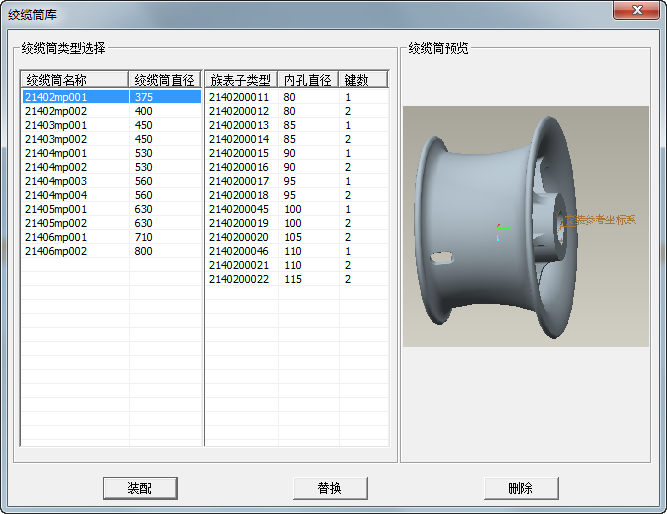The width and height of the screenshot is (667, 514).
Task: Select subtype row 2140200011
Action: coord(239,97)
